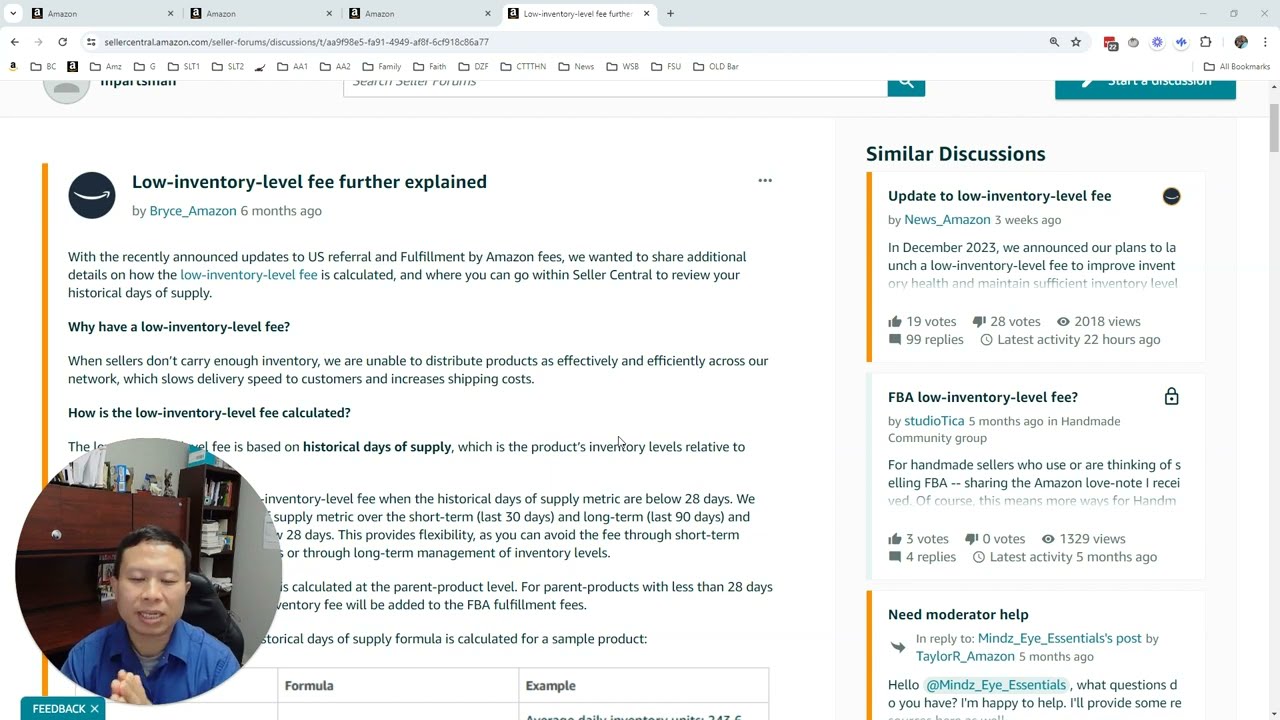Open the All Bookmarks folder
The width and height of the screenshot is (1280, 720).
click(x=1237, y=66)
